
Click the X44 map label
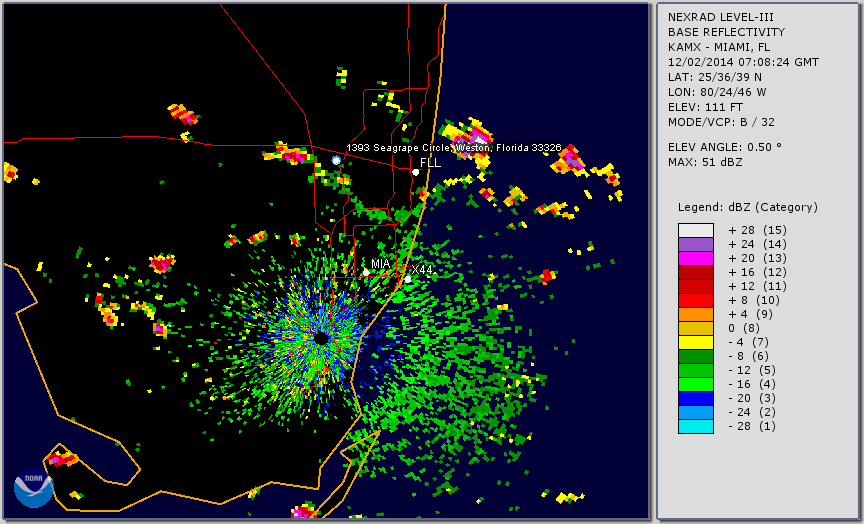pos(422,269)
